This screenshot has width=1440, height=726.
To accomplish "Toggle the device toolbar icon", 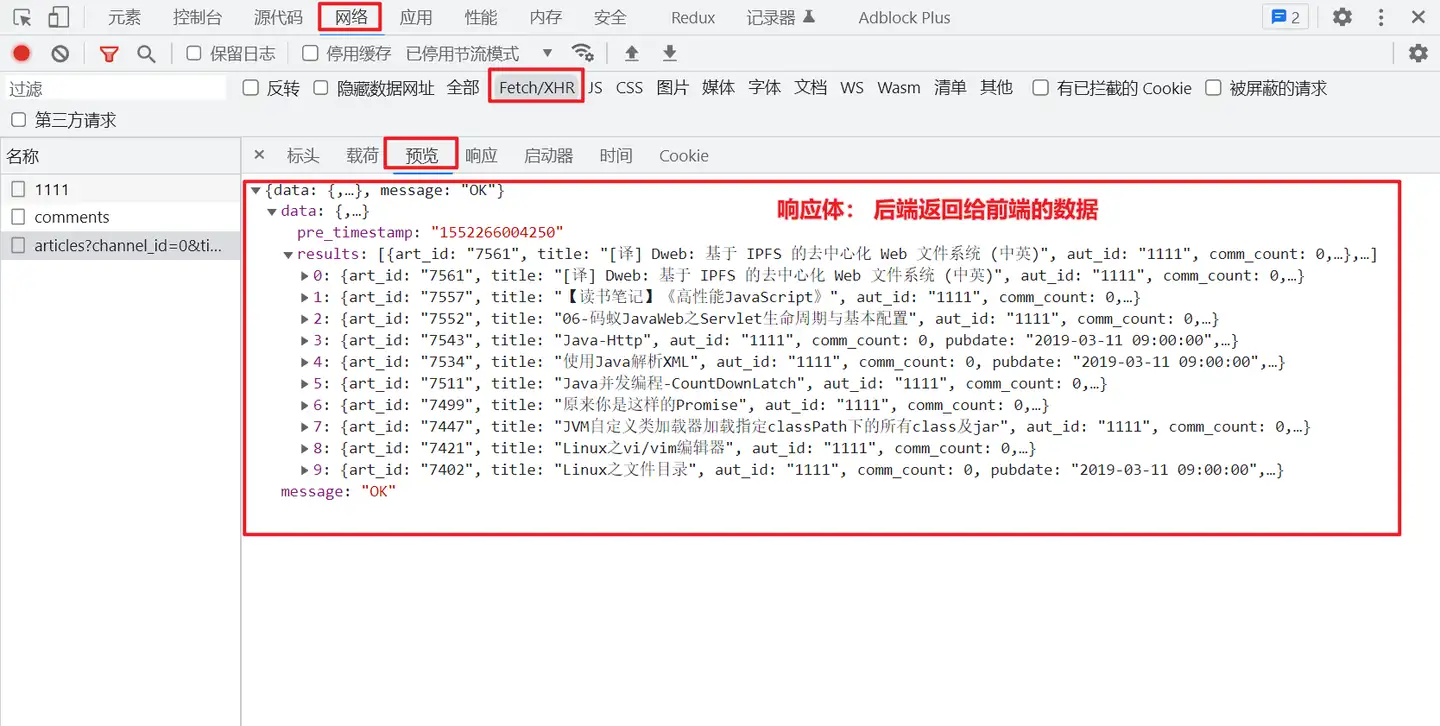I will [59, 17].
